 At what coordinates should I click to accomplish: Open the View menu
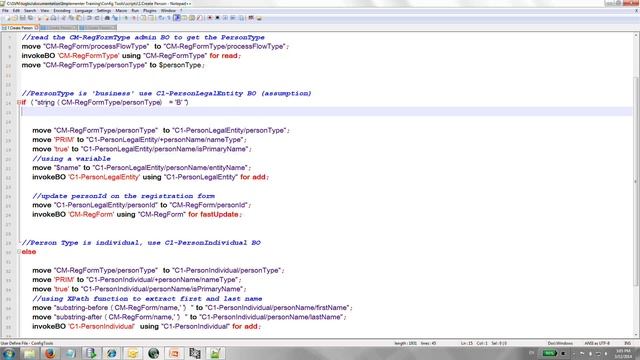(44, 11)
